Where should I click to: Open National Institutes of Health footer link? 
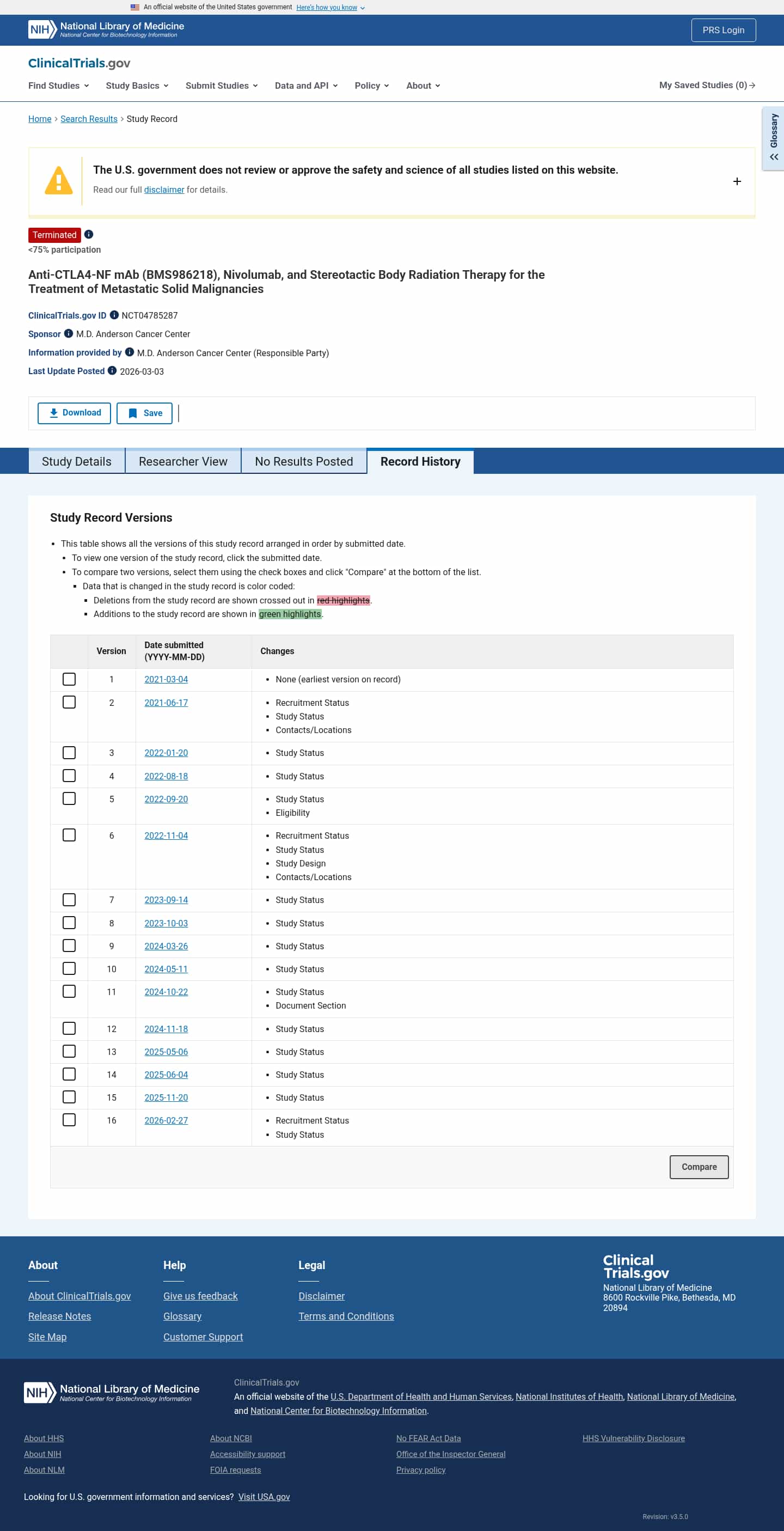(x=569, y=1396)
